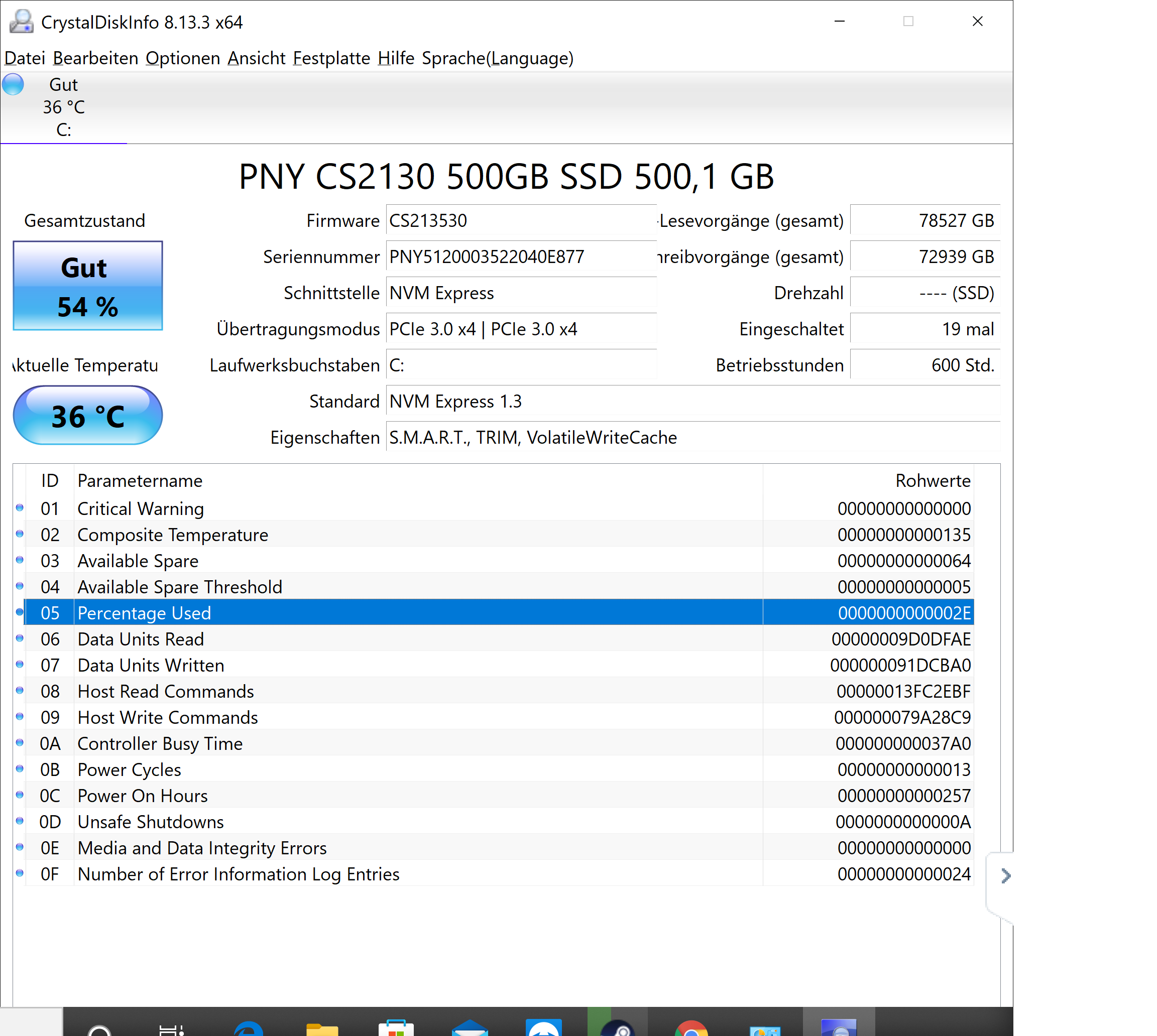Click the blue health status orb for drive C:
The image size is (1157, 1036).
point(13,85)
